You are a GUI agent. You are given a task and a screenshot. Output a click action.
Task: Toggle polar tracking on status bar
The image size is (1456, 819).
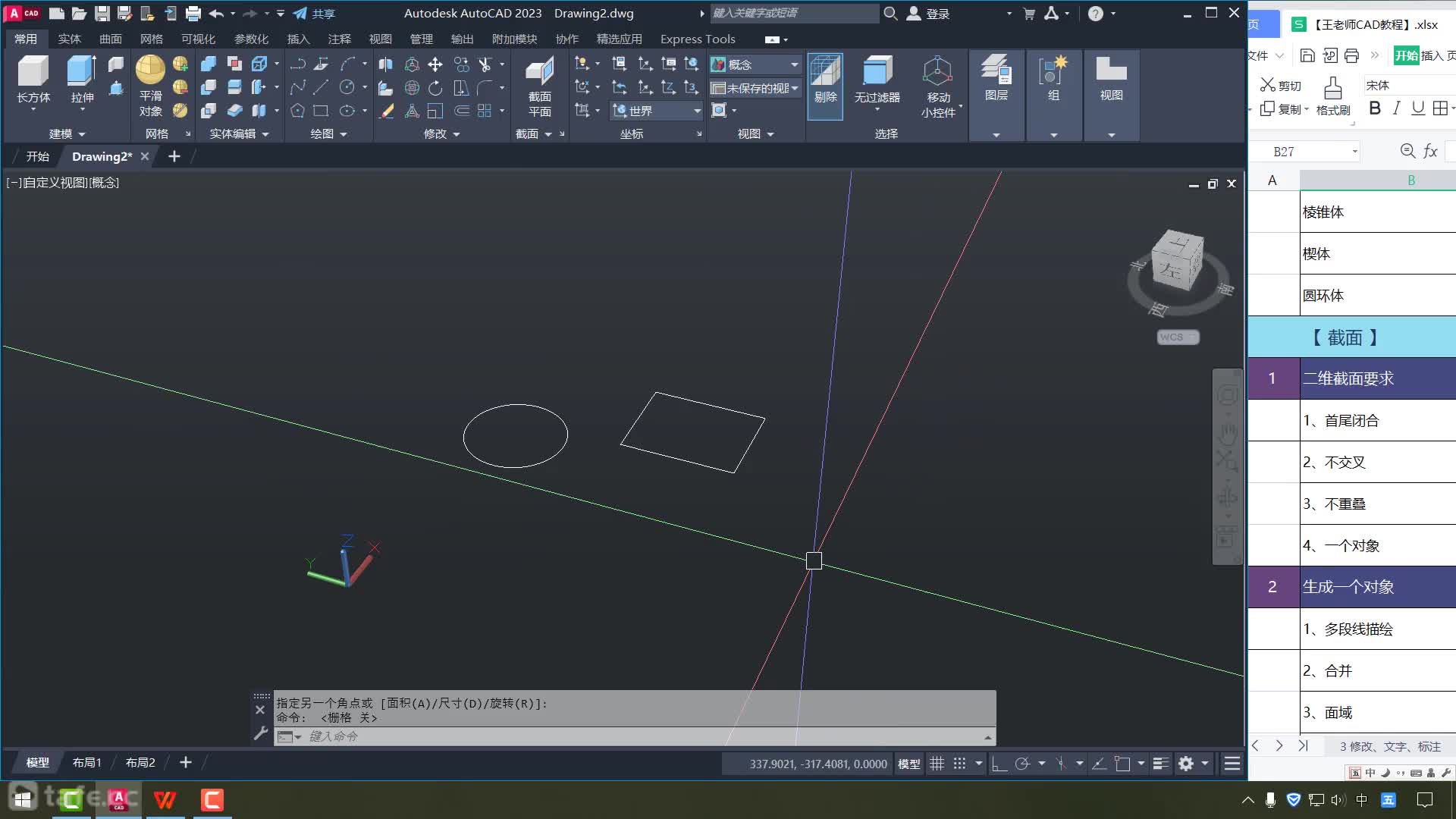coord(1022,764)
